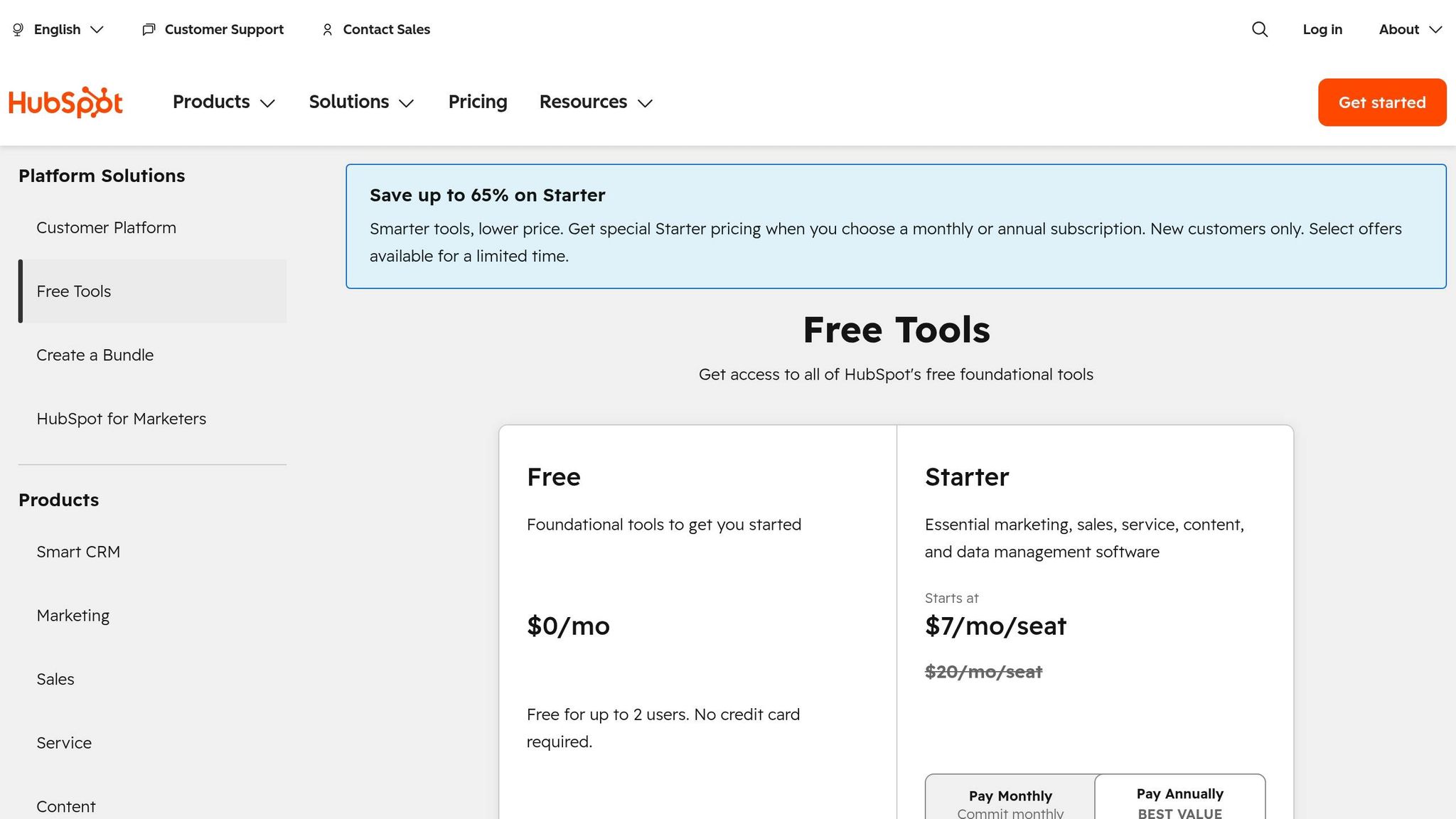Click the $7/mo/seat price text

995,626
